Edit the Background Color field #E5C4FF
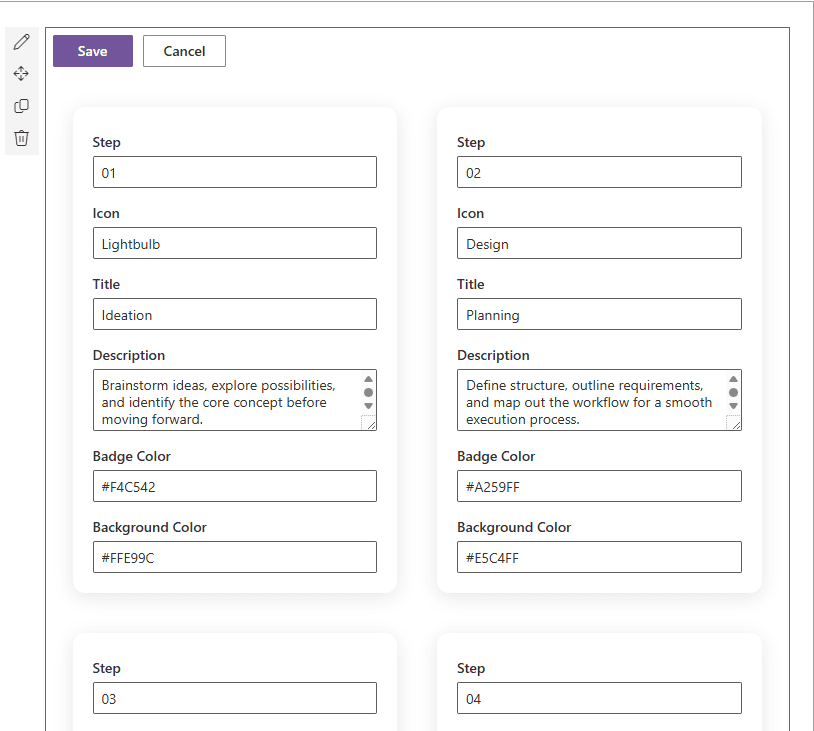The image size is (814, 731). (x=598, y=557)
